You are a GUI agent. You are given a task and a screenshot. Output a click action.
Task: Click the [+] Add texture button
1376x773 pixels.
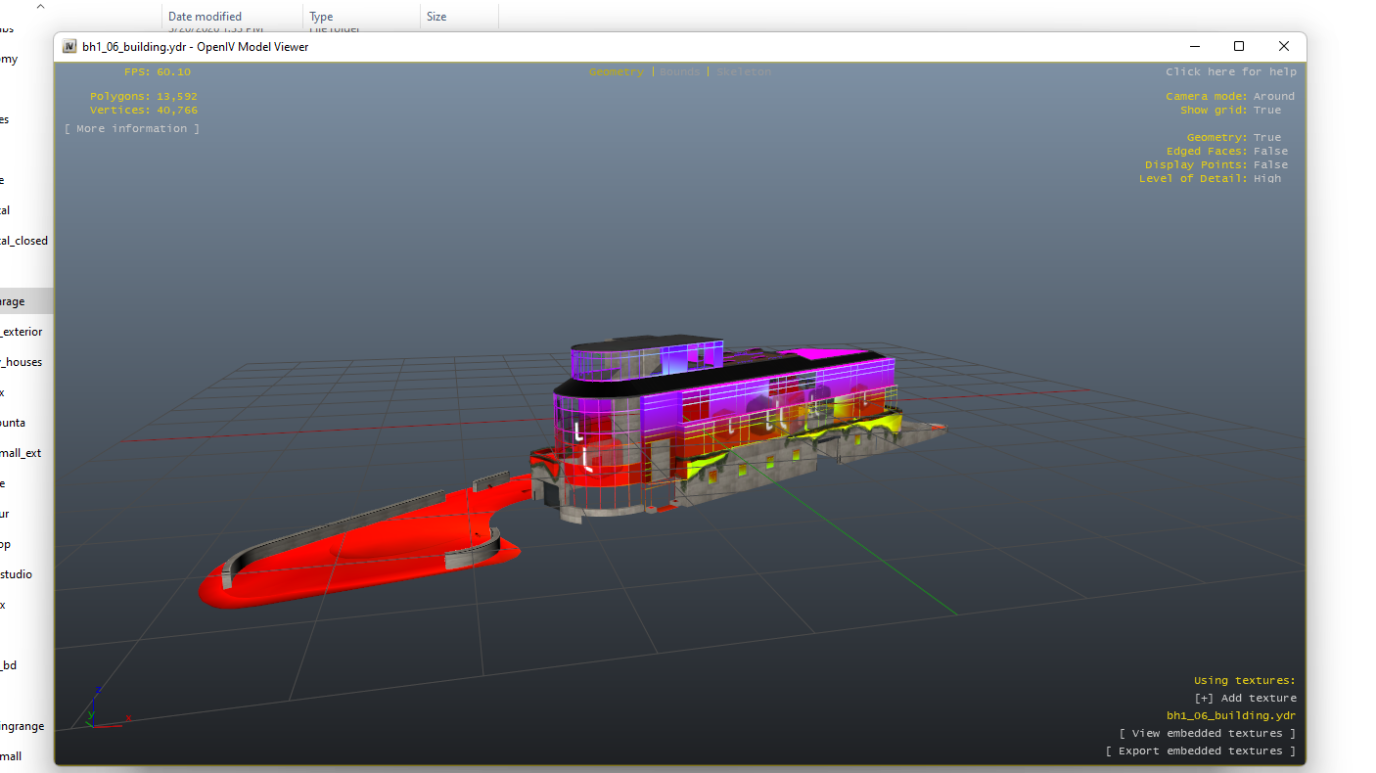coord(1245,698)
